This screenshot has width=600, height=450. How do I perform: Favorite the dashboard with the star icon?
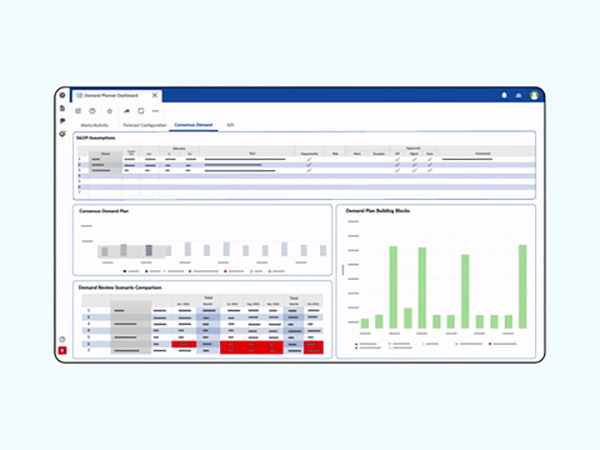(x=109, y=111)
